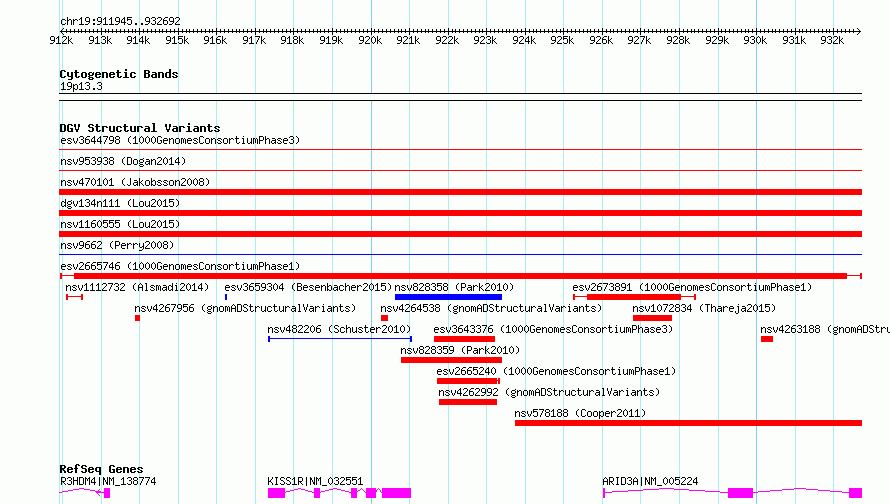The width and height of the screenshot is (890, 504).
Task: Click the small red nsv4267956 marker
Action: tap(137, 318)
